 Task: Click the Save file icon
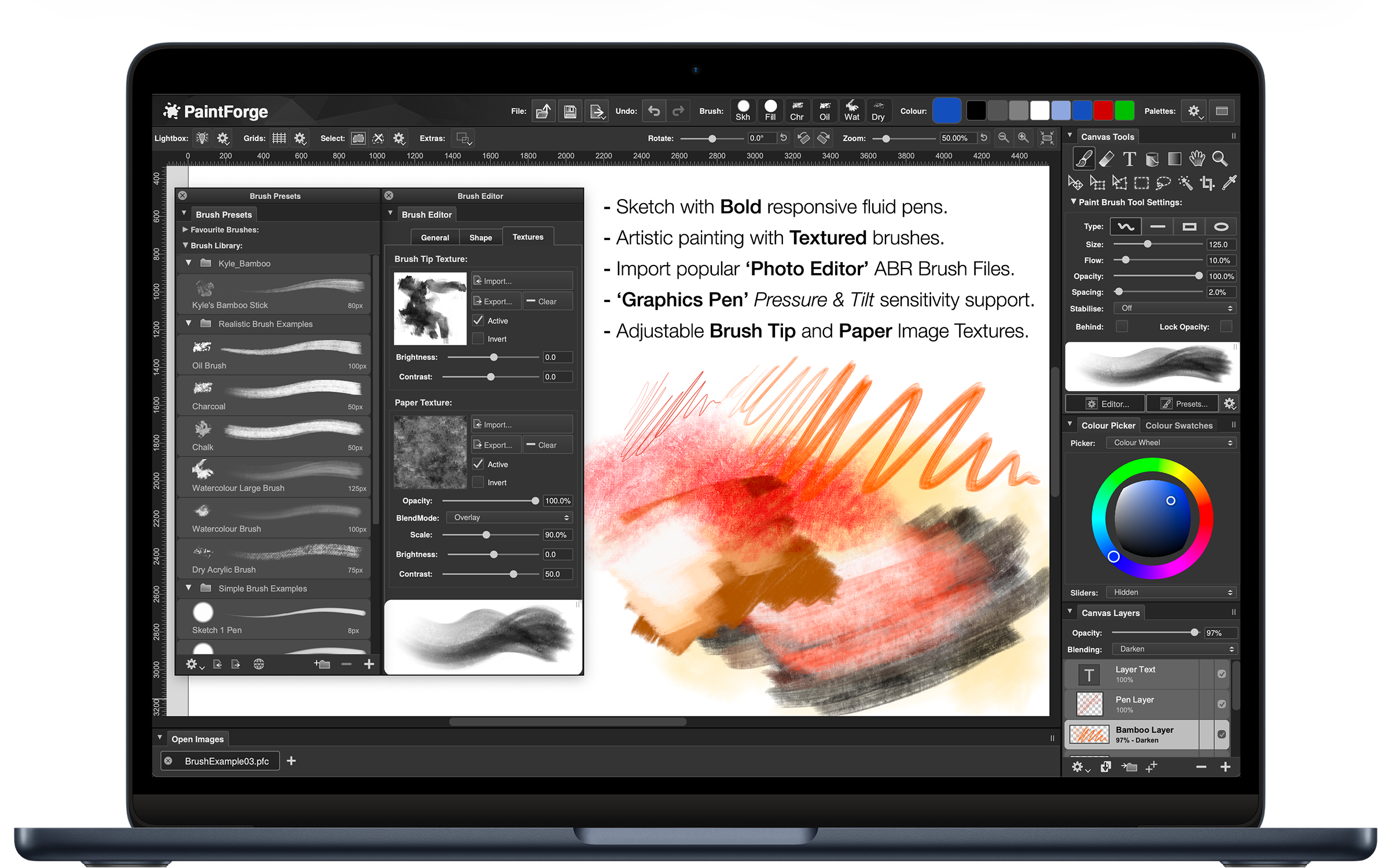(x=569, y=111)
